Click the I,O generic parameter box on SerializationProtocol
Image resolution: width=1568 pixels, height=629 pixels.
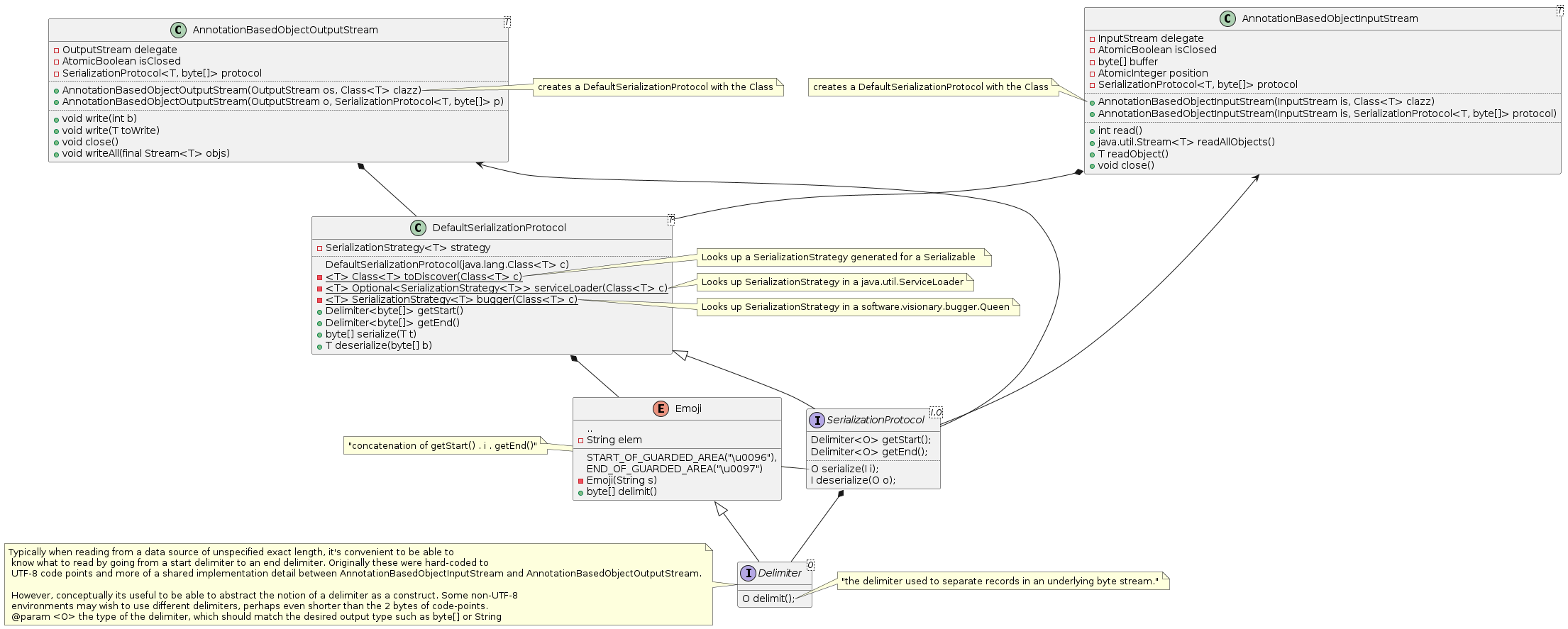click(x=936, y=412)
